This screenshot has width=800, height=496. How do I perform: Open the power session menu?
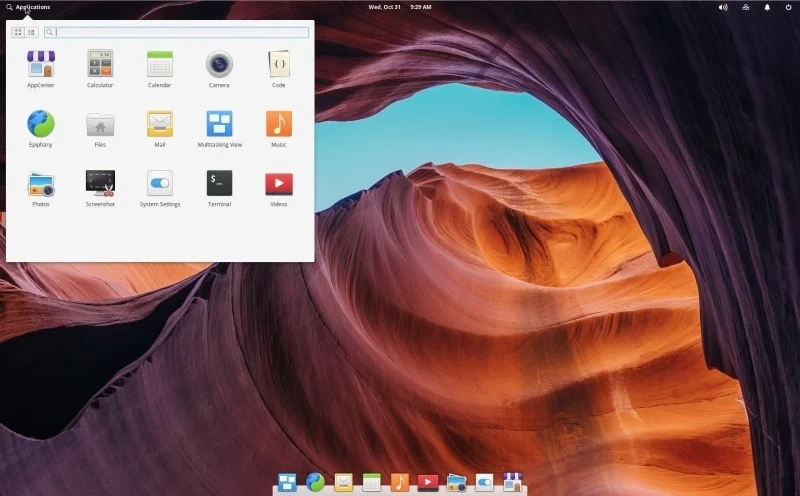(x=788, y=7)
